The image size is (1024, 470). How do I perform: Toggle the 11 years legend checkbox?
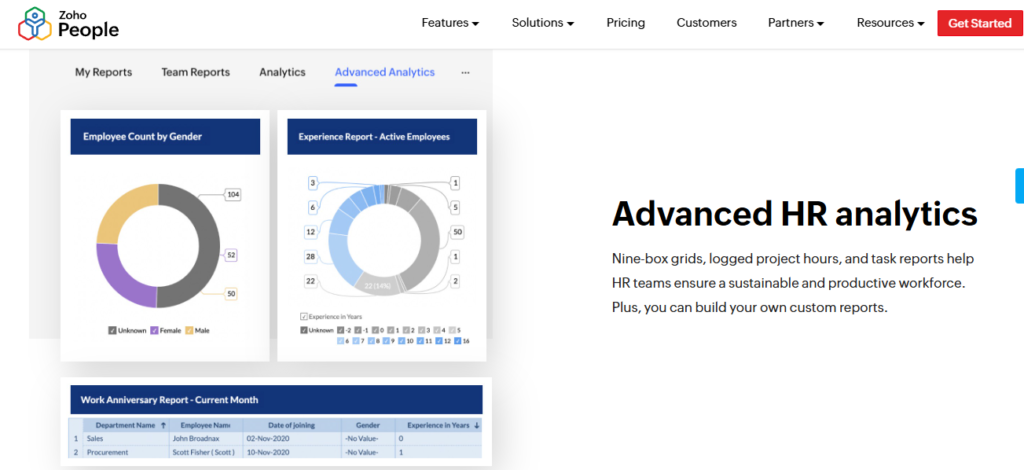coord(421,341)
